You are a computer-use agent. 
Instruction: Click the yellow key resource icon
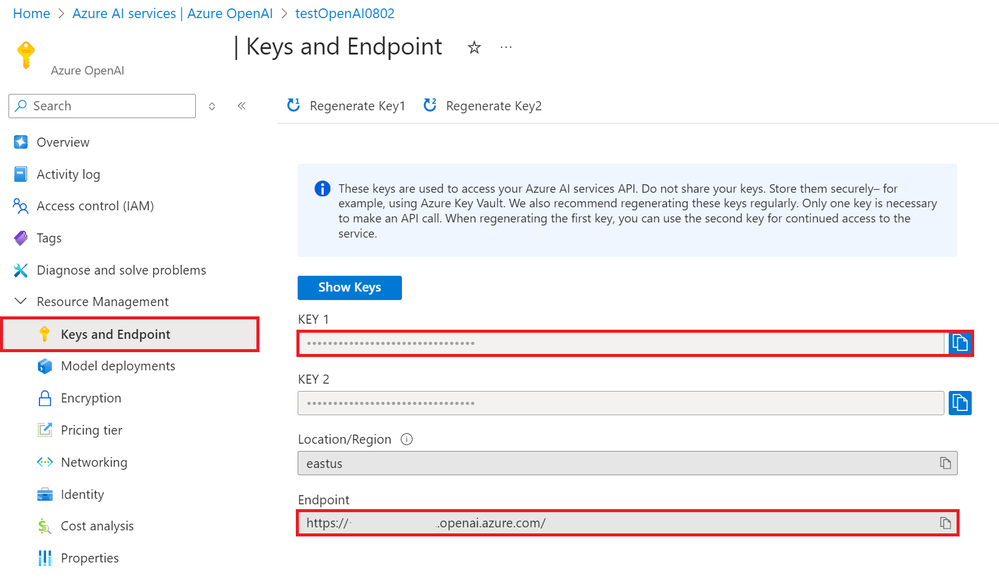tap(26, 54)
